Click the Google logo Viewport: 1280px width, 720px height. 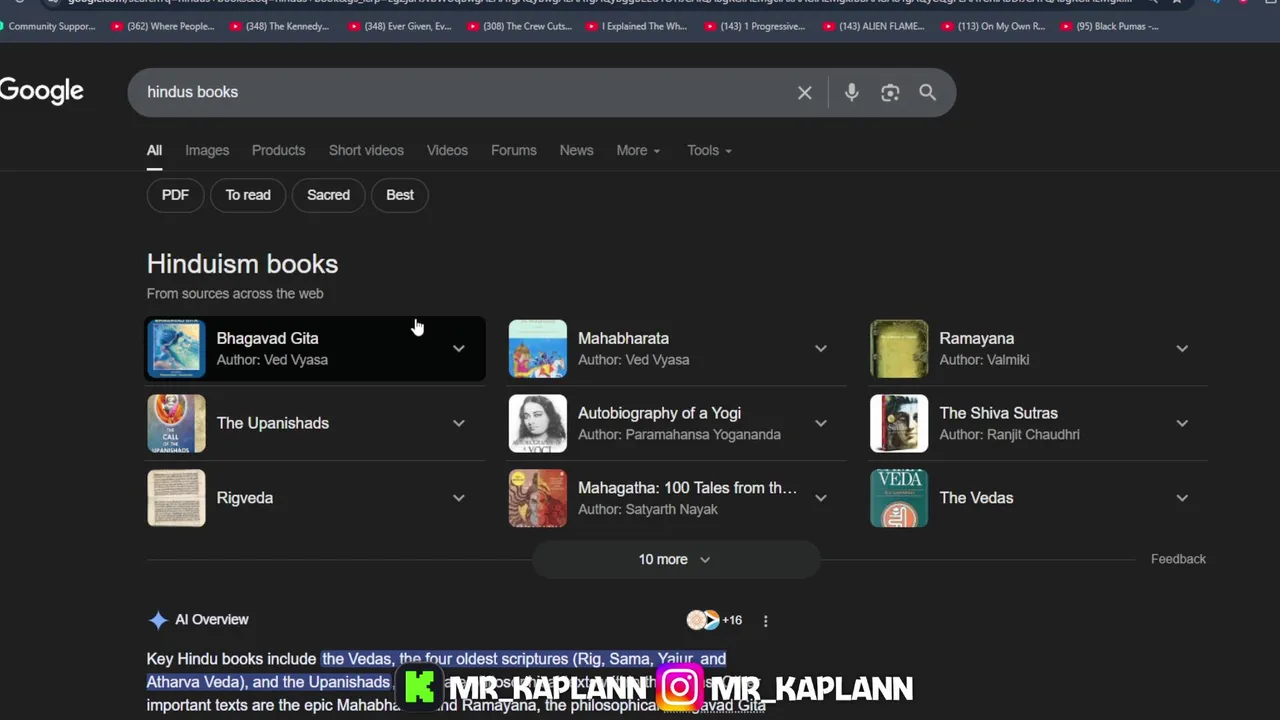[x=41, y=91]
